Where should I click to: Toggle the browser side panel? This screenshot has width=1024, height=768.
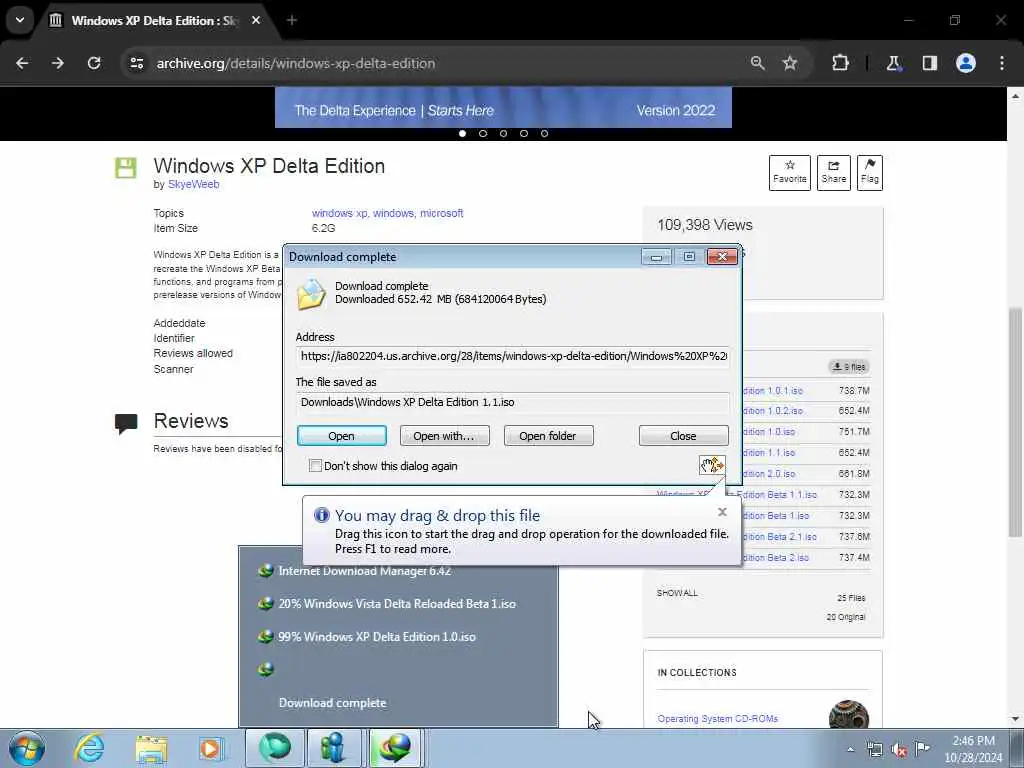coord(930,63)
